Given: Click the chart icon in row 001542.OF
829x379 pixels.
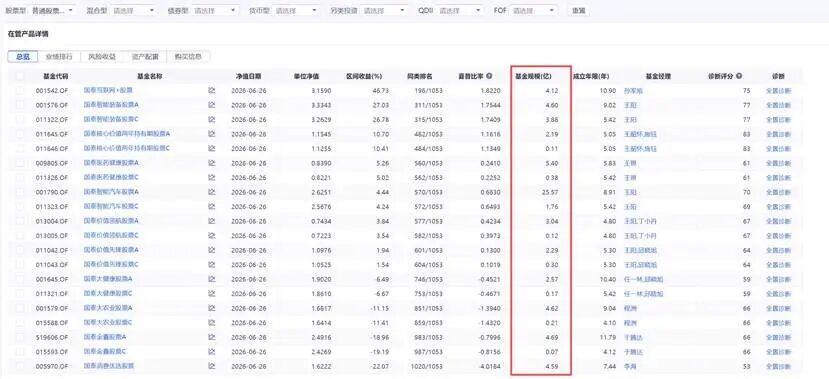Looking at the screenshot, I should [212, 90].
